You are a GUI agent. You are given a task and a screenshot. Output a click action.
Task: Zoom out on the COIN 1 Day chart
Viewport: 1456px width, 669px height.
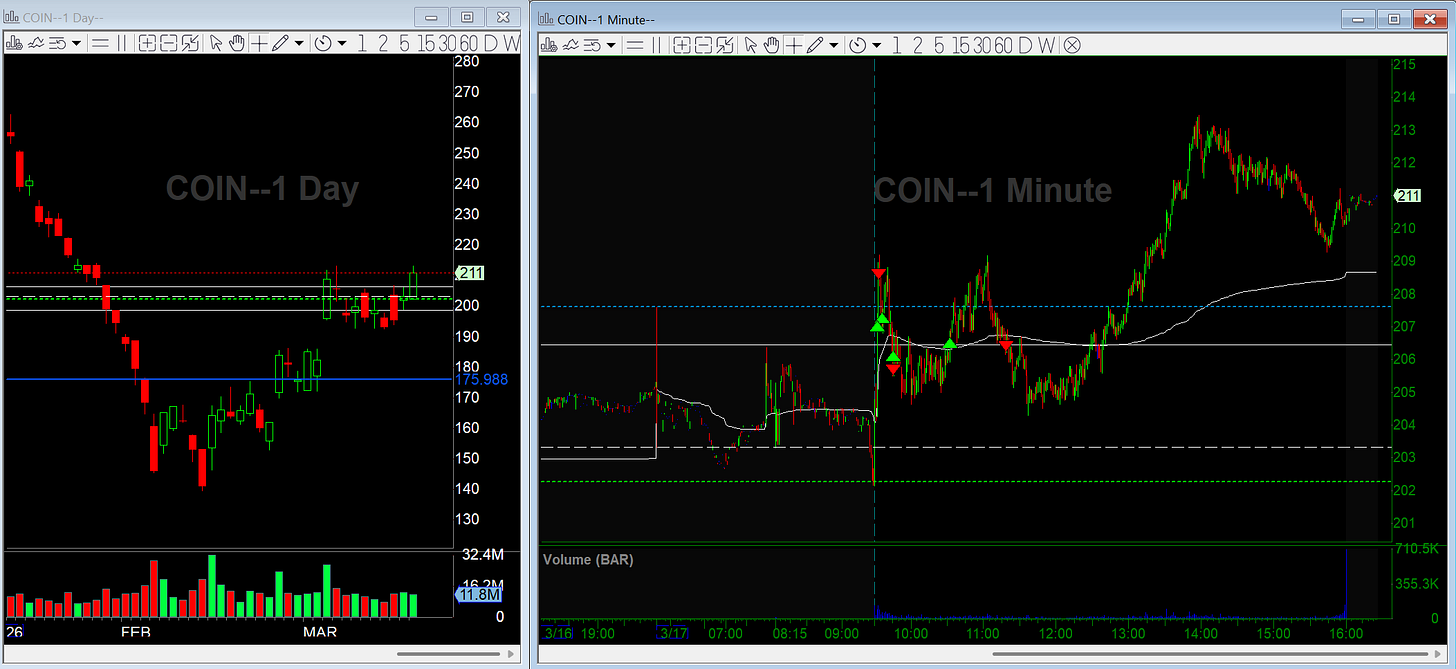tap(168, 43)
